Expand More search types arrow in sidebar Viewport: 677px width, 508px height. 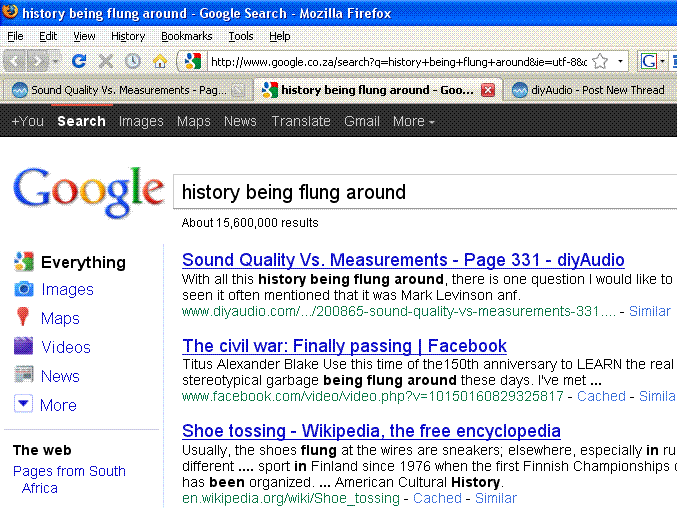point(23,404)
